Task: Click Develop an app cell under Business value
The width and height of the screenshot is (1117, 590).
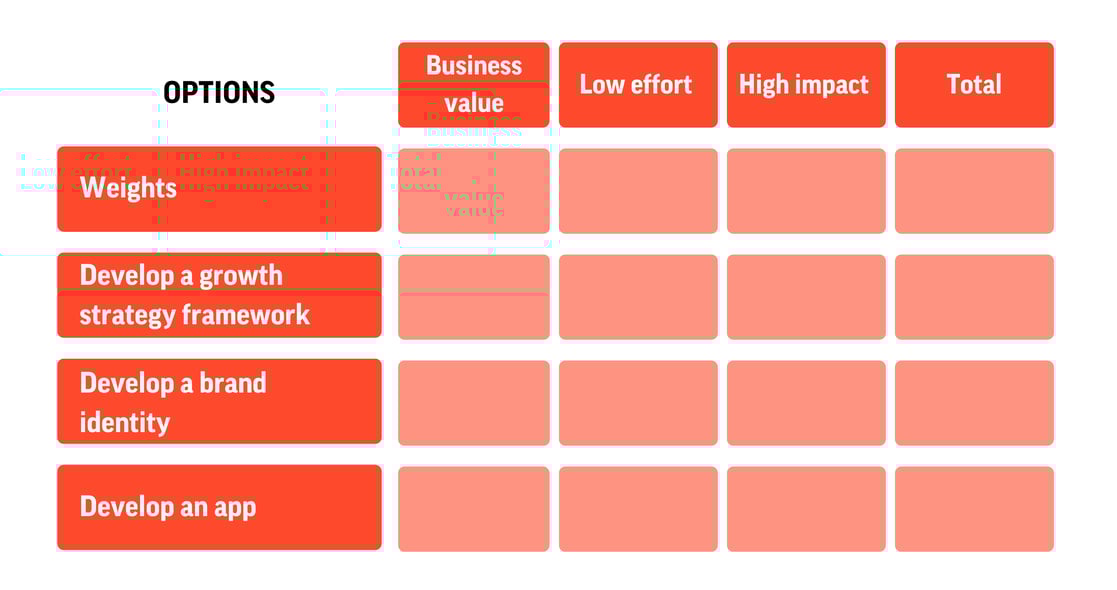Action: pyautogui.click(x=474, y=509)
